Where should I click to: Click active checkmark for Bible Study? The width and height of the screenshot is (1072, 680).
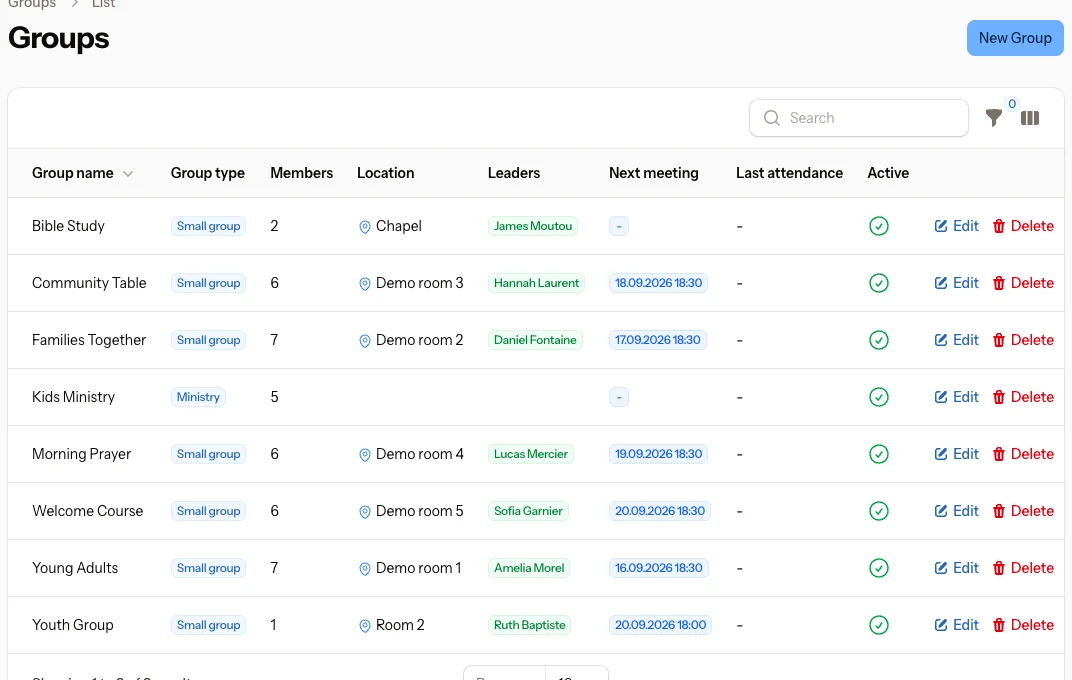pos(879,226)
